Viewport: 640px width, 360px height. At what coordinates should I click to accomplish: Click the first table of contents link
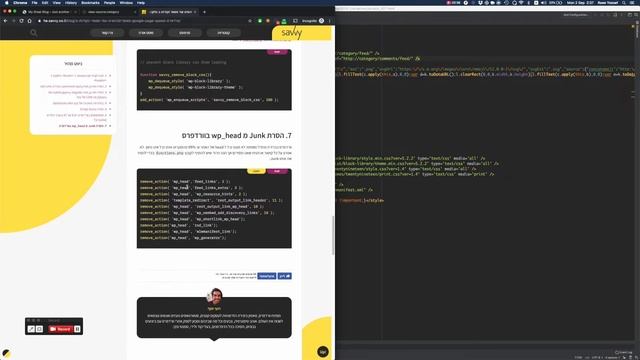[x=78, y=78]
